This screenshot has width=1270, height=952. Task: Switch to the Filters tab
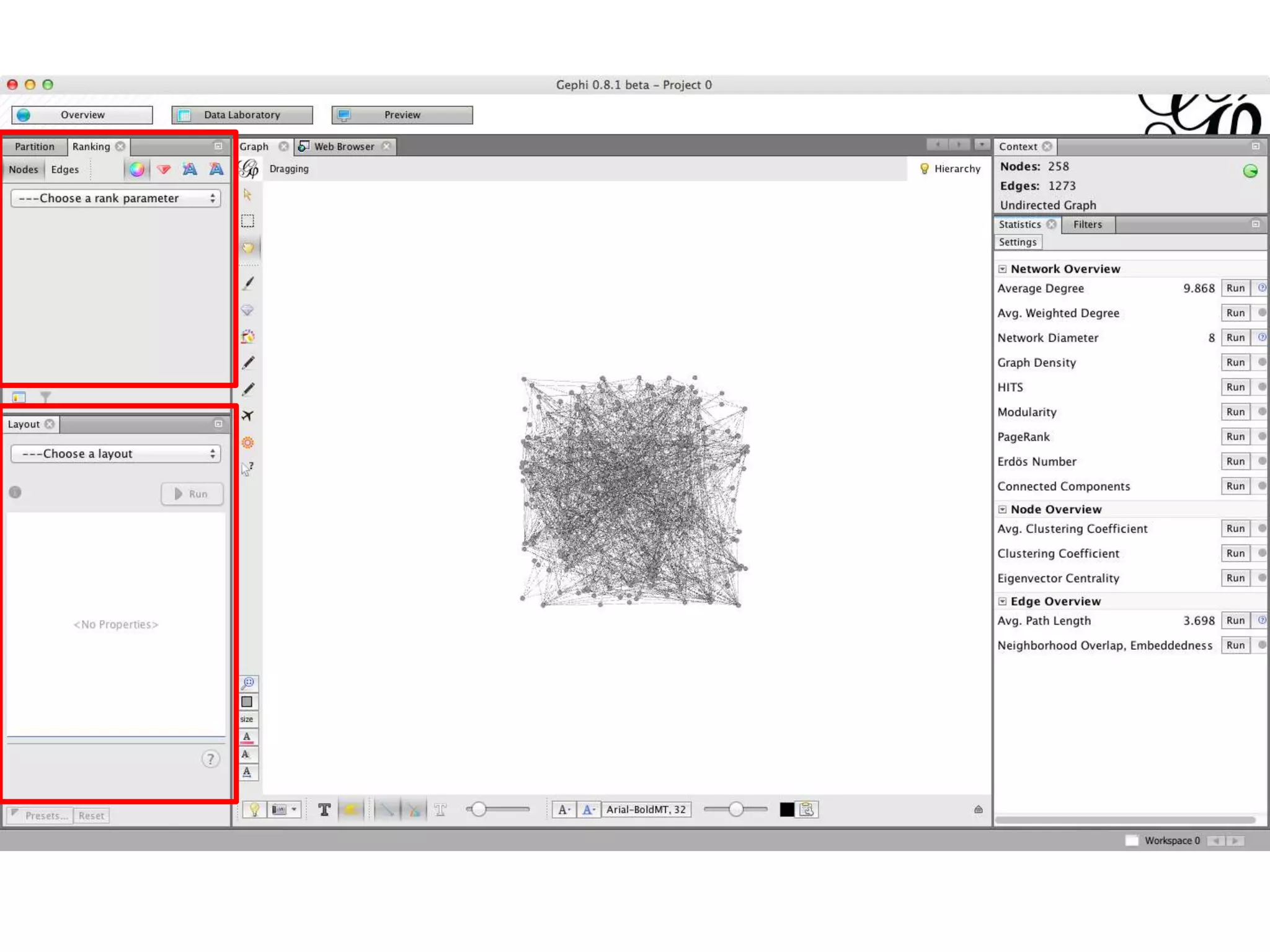pyautogui.click(x=1087, y=224)
